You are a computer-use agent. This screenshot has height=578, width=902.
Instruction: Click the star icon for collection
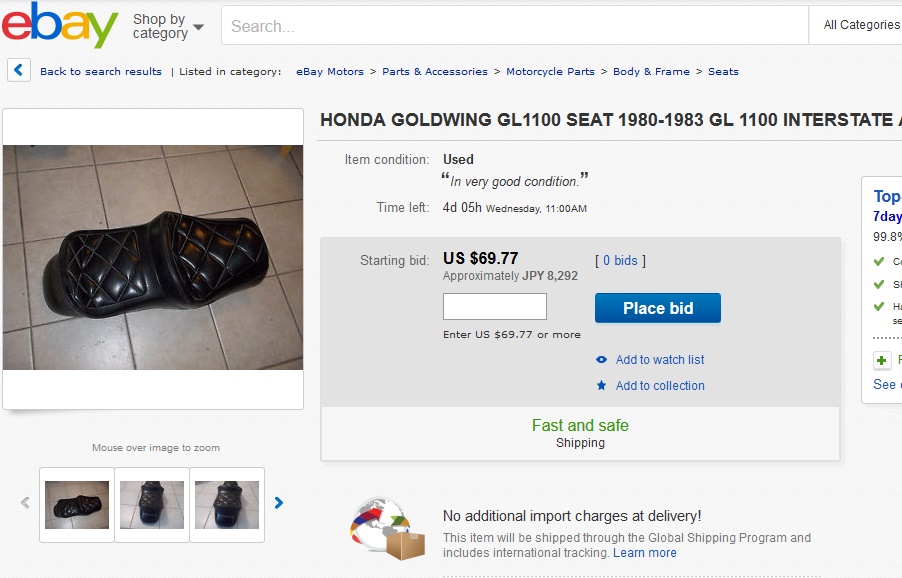coord(601,386)
